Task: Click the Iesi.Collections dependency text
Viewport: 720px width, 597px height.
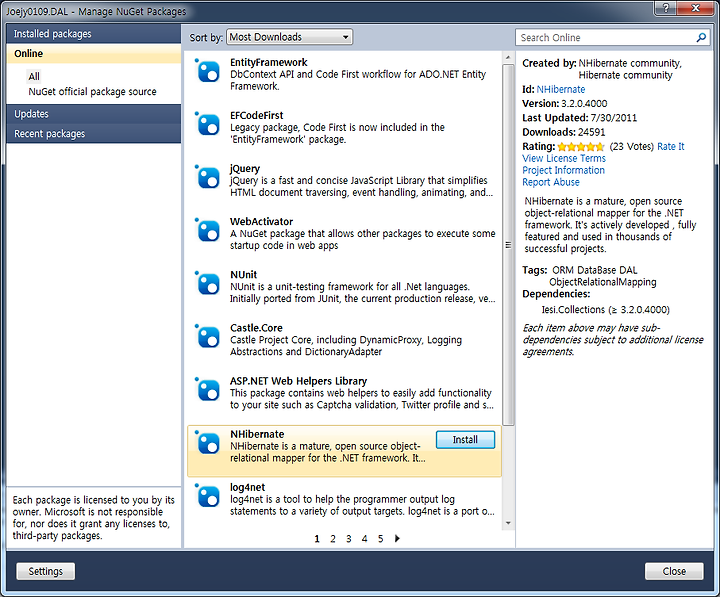Action: 606,310
